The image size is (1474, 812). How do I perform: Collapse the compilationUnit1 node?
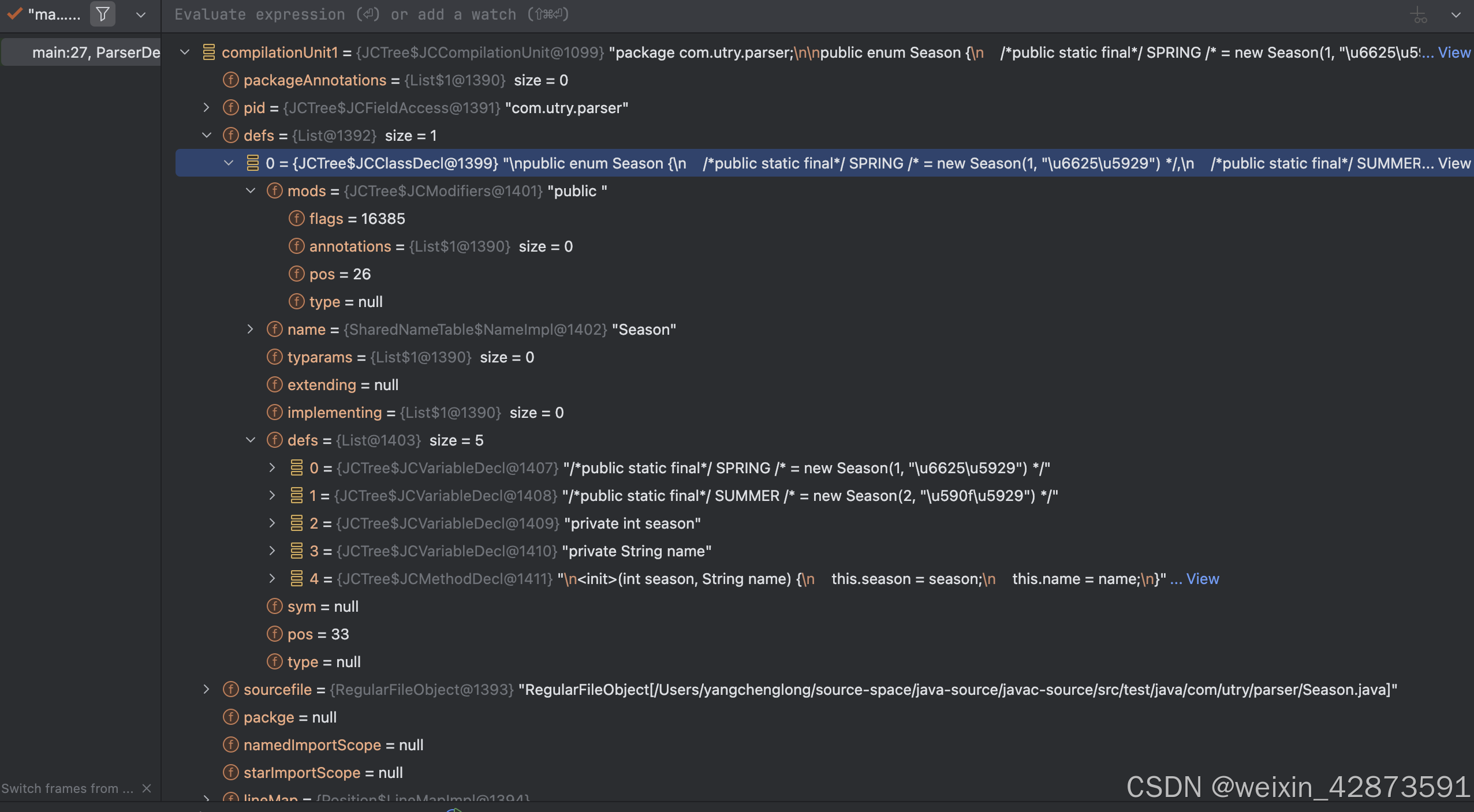click(x=185, y=53)
